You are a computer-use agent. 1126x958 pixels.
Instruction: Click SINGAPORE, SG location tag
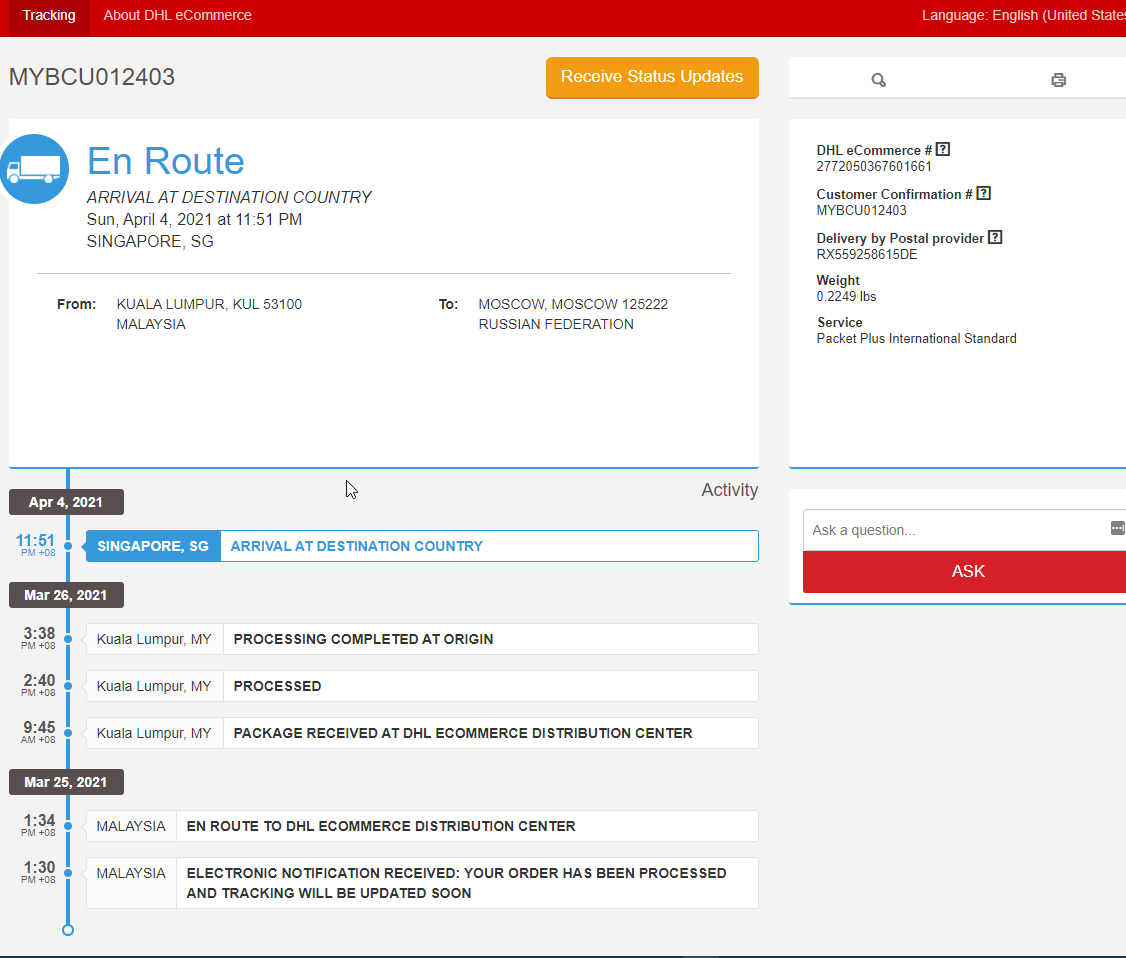coord(153,546)
